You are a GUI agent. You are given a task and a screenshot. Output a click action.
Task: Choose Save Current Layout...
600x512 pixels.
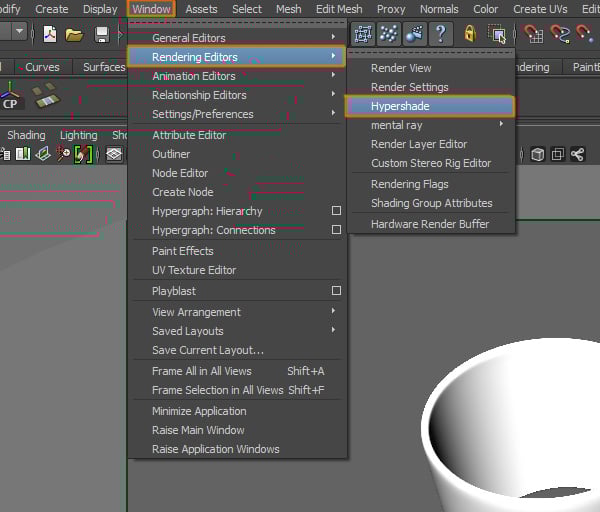(x=208, y=350)
